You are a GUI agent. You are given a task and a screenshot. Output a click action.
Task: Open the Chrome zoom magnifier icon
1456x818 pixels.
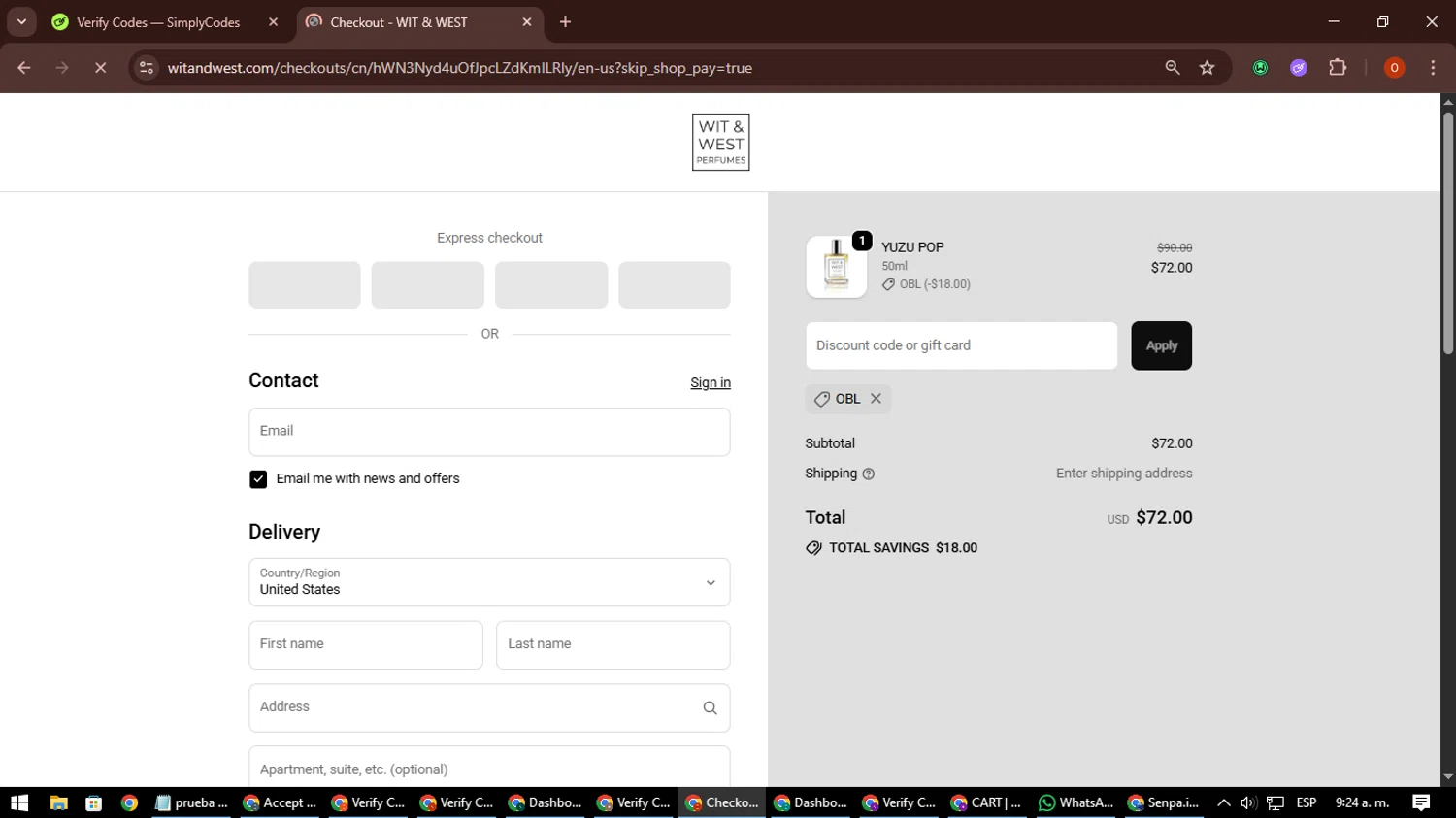click(x=1173, y=68)
